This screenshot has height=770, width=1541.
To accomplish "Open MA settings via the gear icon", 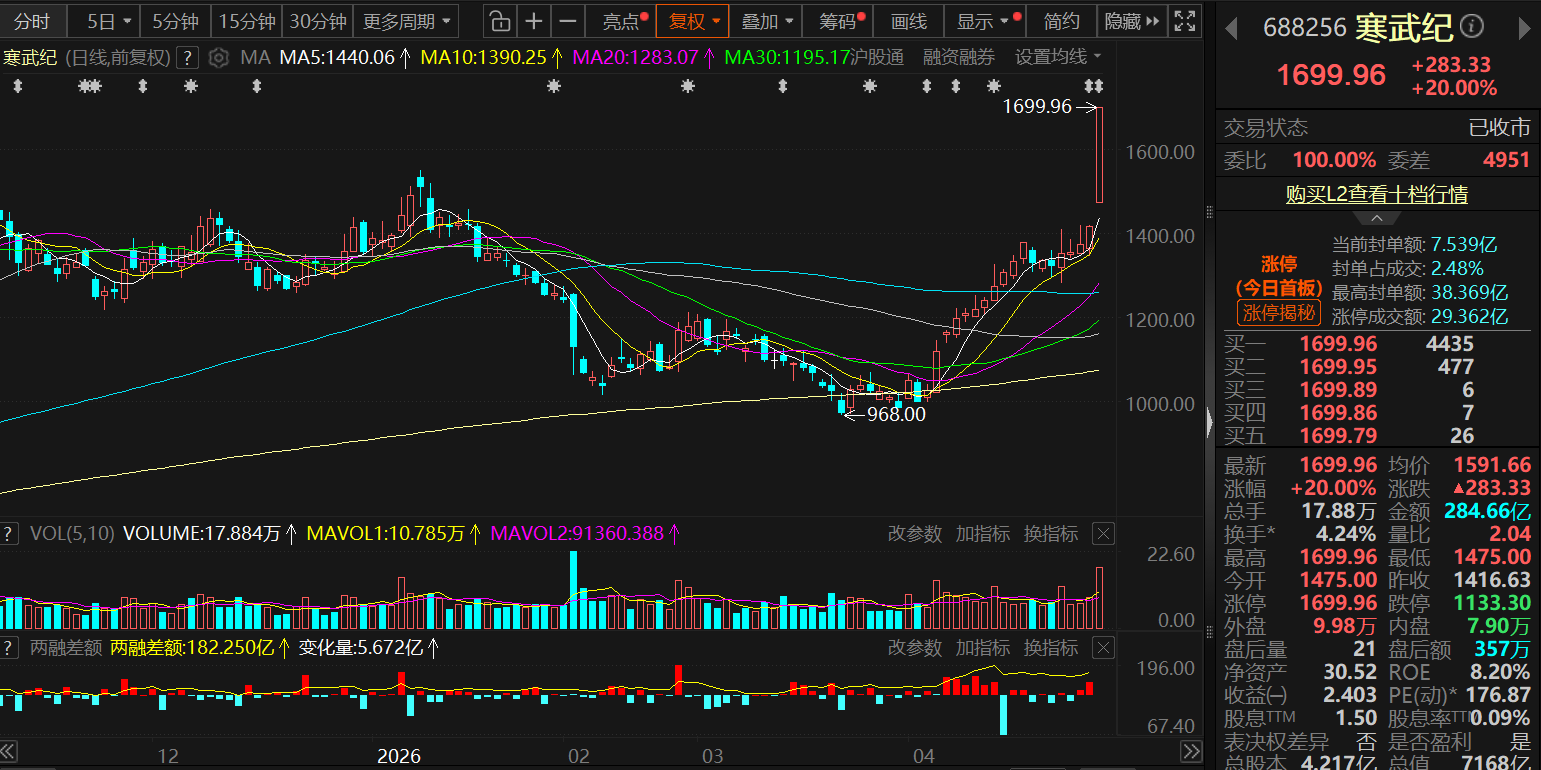I will (221, 58).
